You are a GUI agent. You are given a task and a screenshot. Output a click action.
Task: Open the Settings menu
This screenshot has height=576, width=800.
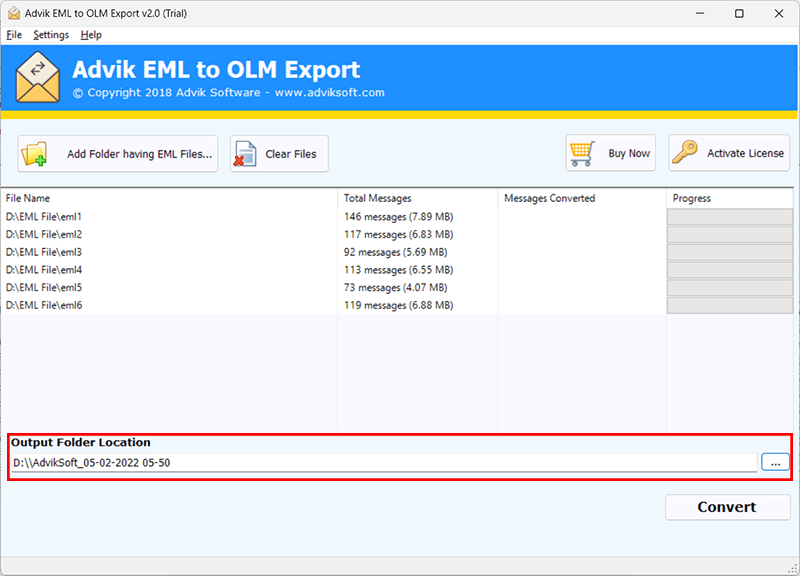coord(51,35)
